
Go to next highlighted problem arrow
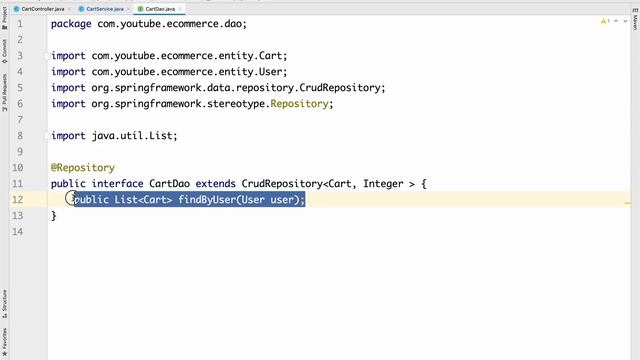[x=625, y=21]
